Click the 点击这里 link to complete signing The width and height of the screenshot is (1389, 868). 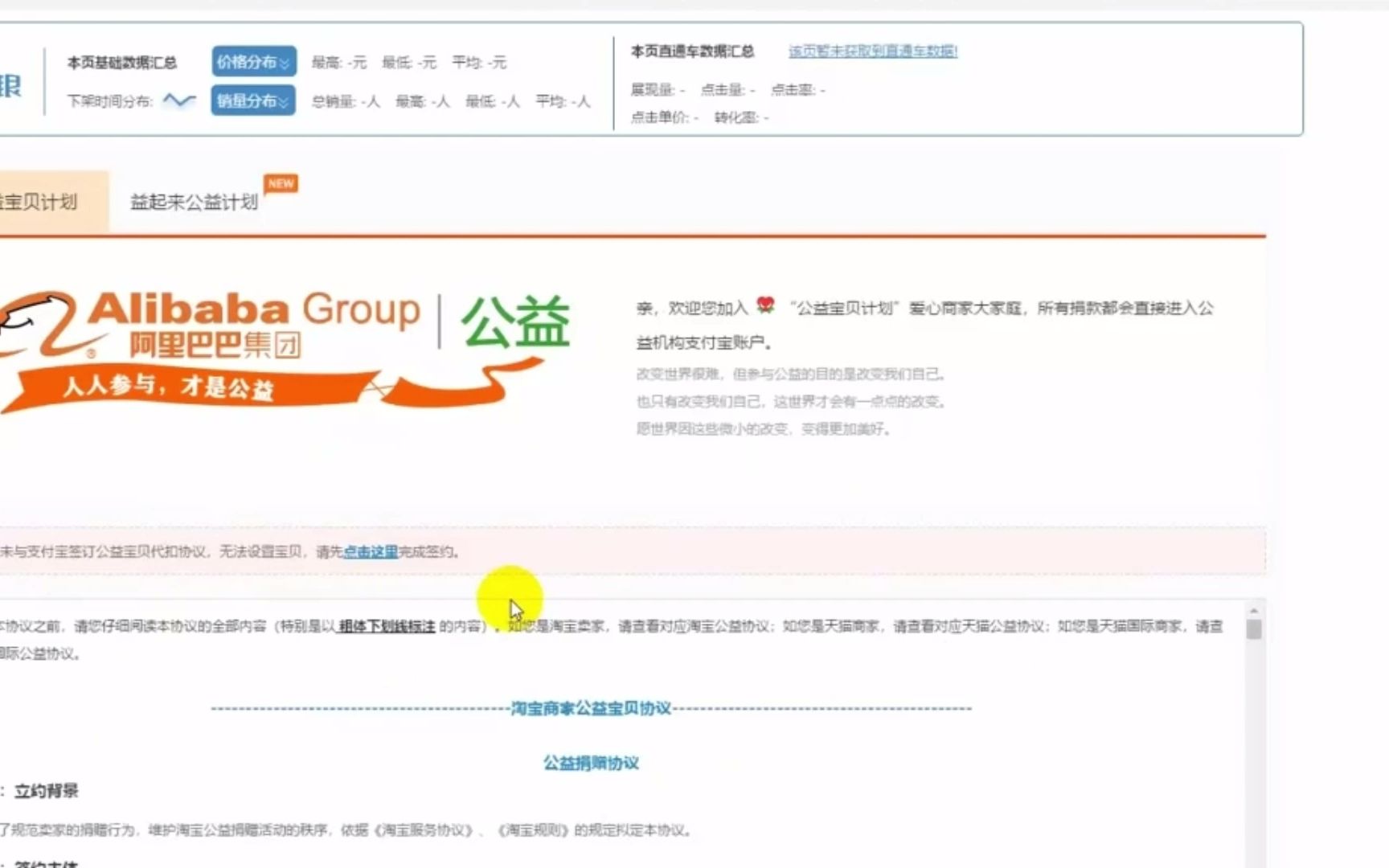click(x=371, y=552)
